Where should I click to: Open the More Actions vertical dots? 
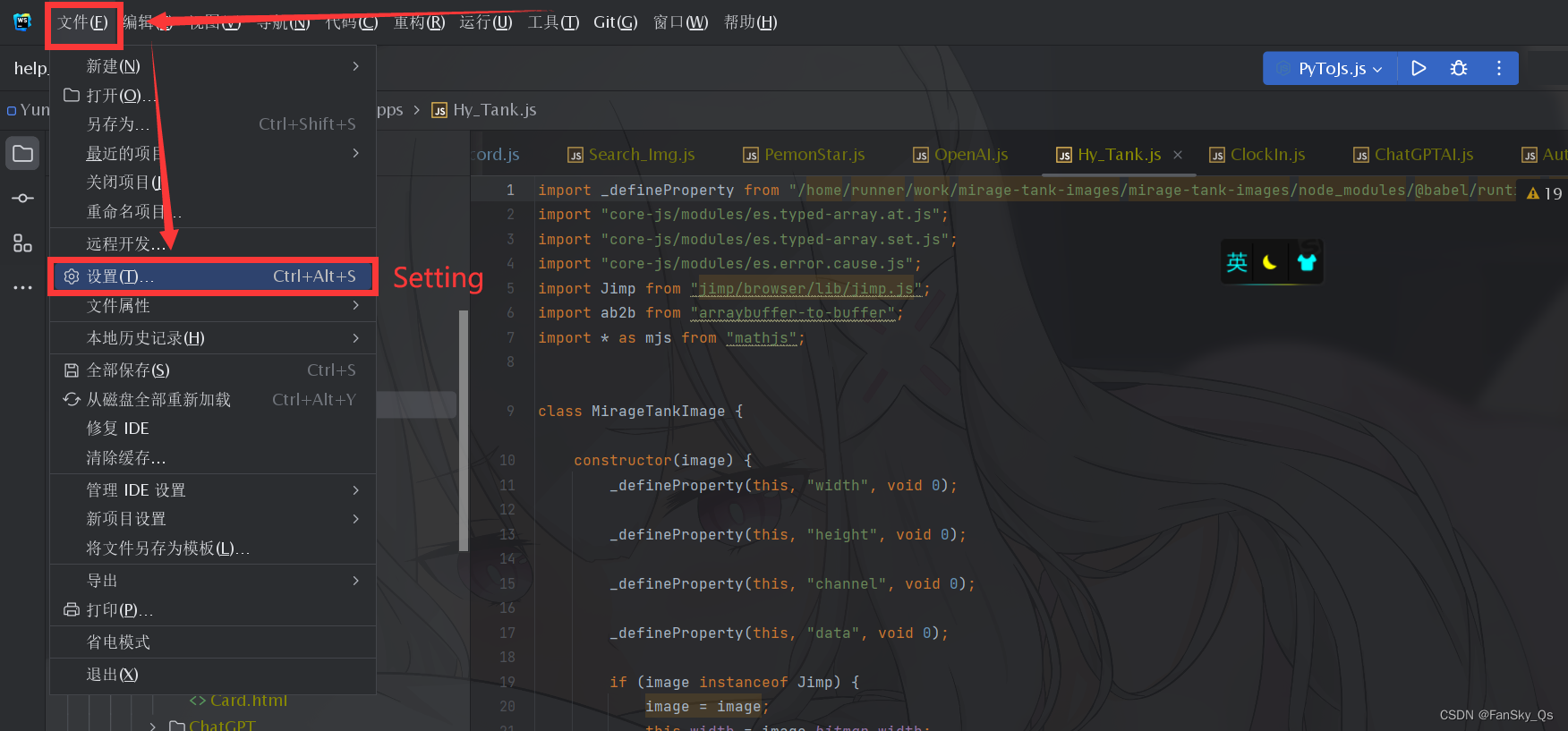coord(1499,68)
